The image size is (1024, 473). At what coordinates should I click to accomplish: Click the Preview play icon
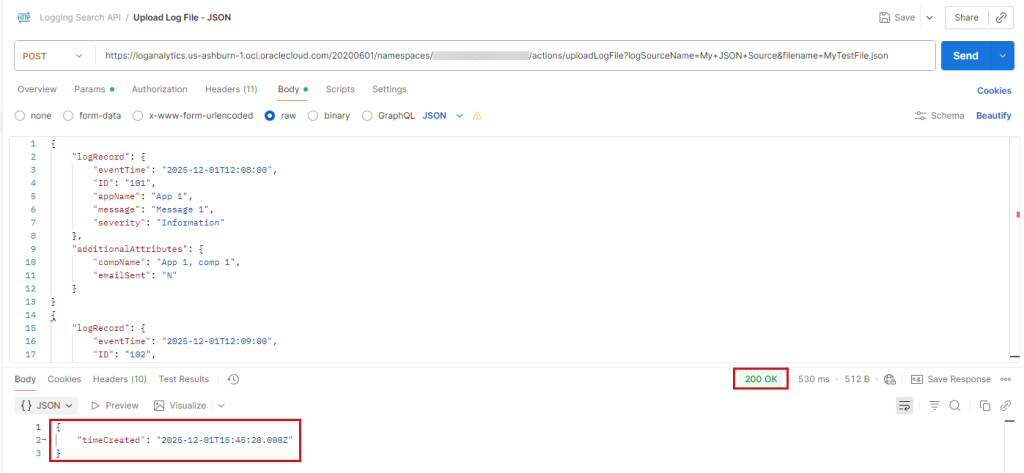click(95, 406)
